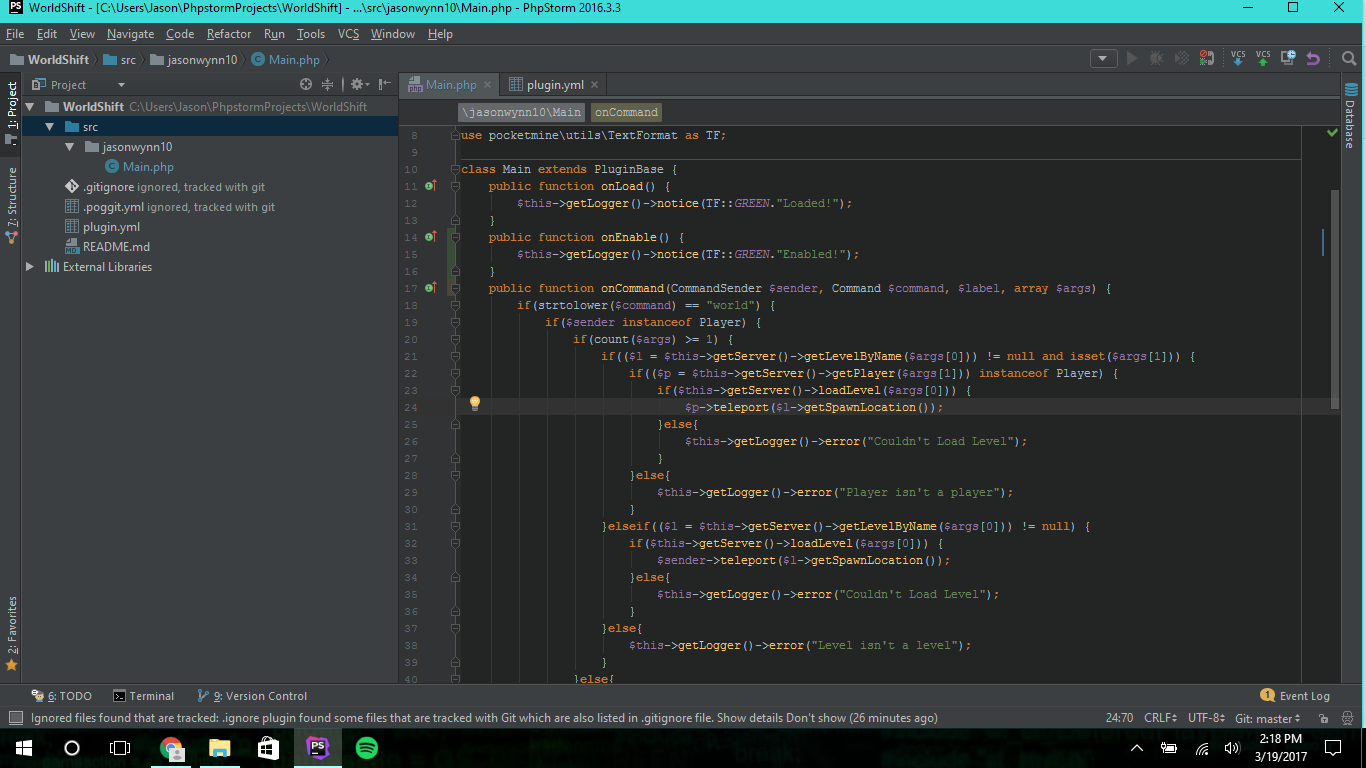Viewport: 1366px width, 768px height.
Task: Click VCS Commit Changes green arrow
Action: (1263, 59)
